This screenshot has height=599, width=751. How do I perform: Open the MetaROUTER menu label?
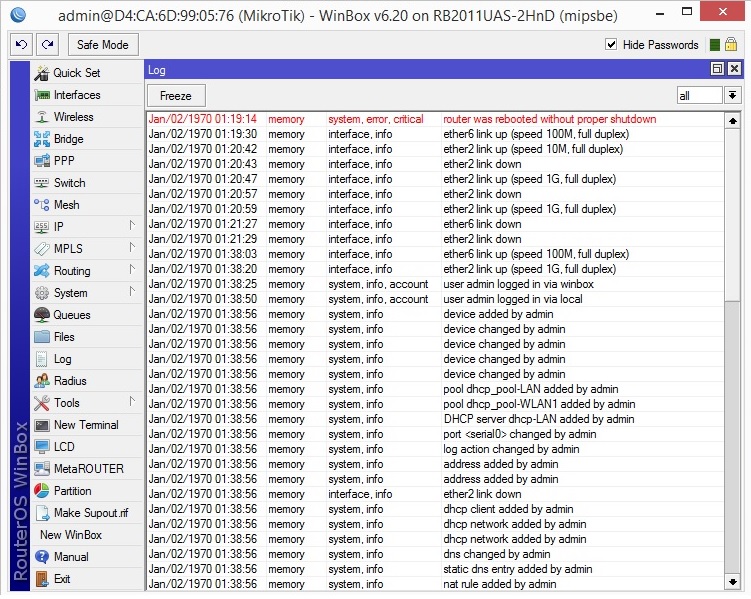point(89,469)
